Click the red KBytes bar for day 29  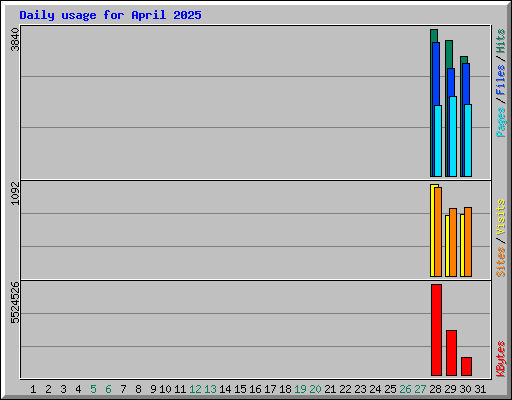click(451, 353)
